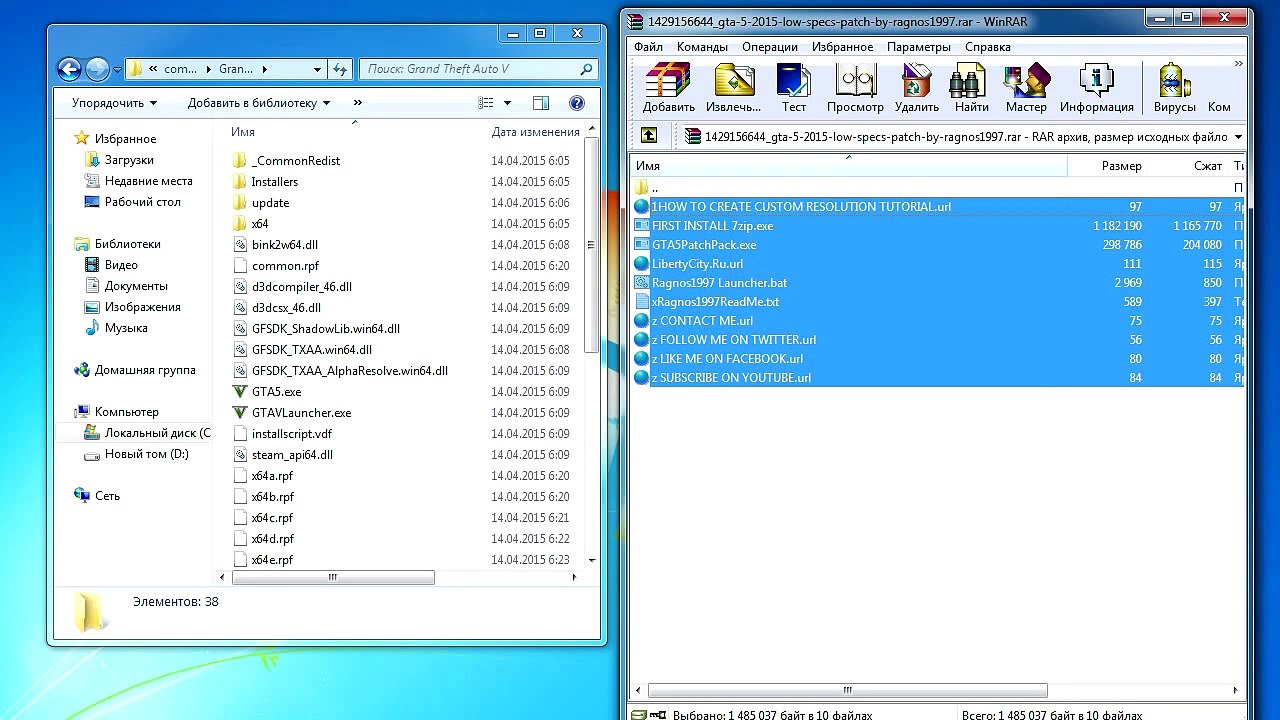
Task: Sort Explorer files by Дата изменения column
Action: (x=535, y=132)
